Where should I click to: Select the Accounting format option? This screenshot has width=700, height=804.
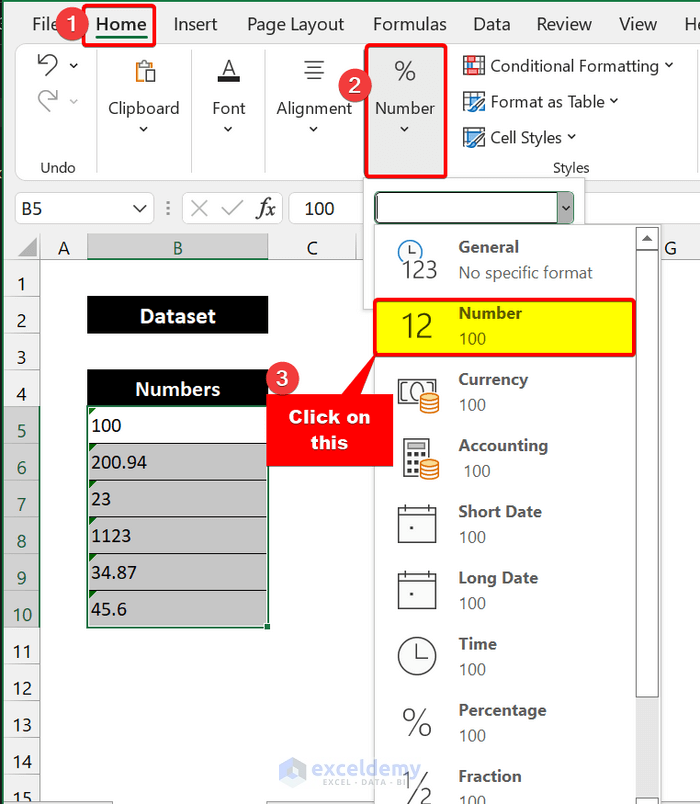(505, 458)
